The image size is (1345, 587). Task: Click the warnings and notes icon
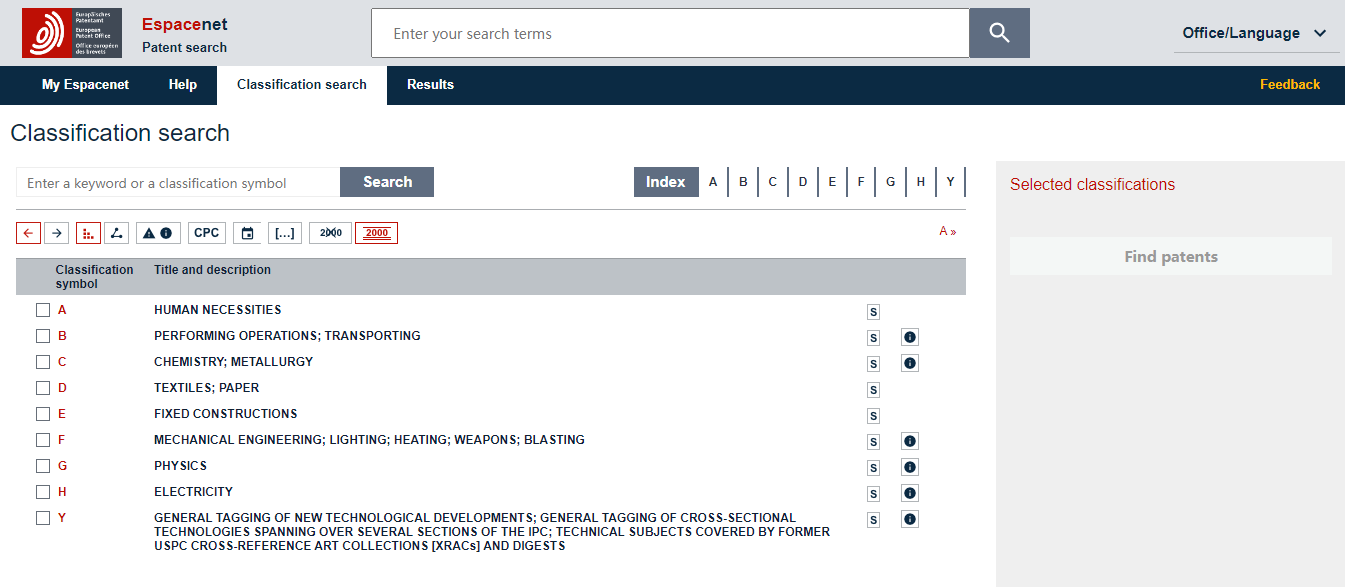pyautogui.click(x=158, y=233)
